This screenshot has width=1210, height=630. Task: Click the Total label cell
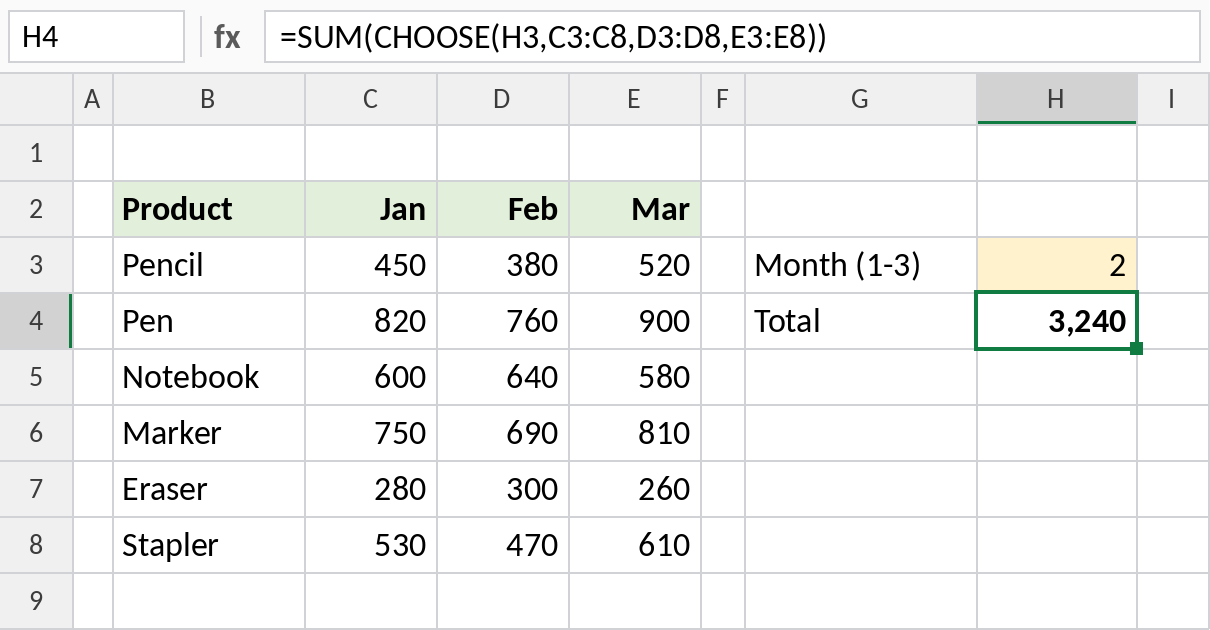click(861, 321)
